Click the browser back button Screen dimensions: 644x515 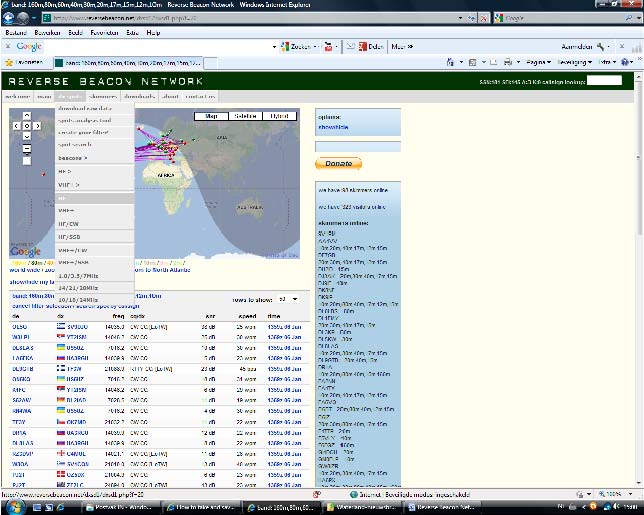10,18
